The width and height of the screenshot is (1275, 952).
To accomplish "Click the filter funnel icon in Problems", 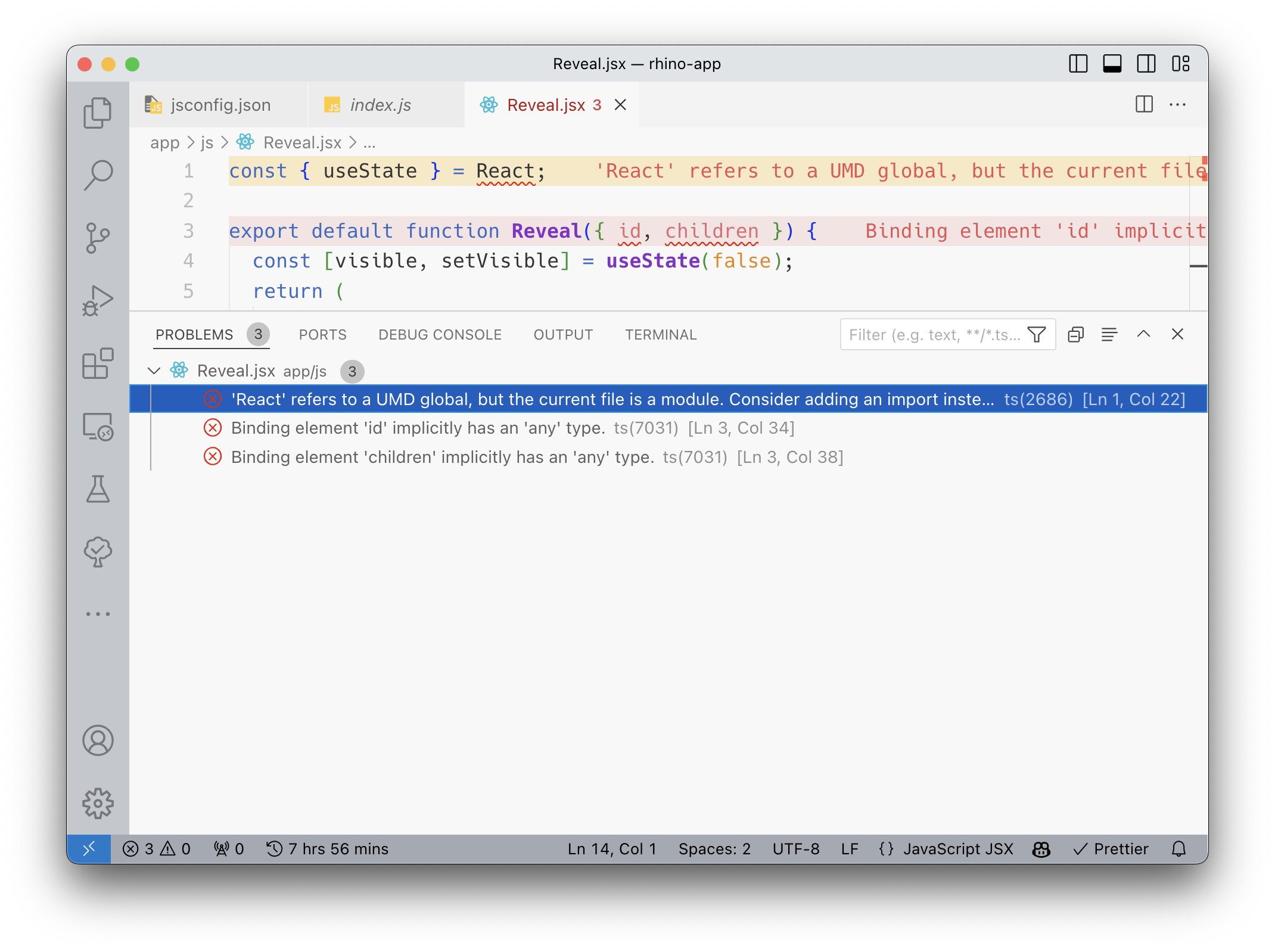I will pyautogui.click(x=1037, y=335).
